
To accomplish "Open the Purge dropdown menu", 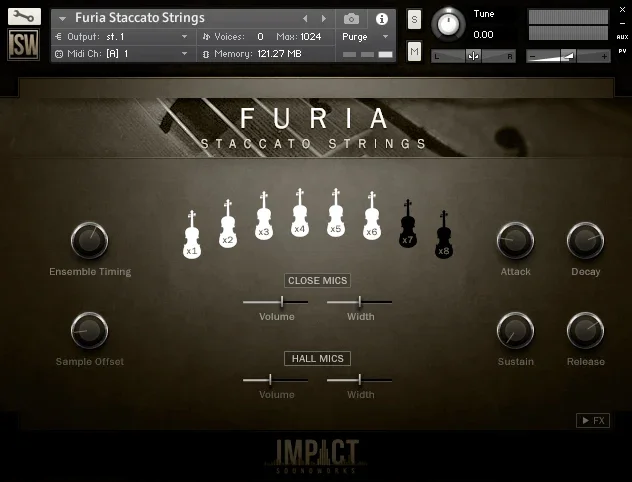I will [x=365, y=37].
